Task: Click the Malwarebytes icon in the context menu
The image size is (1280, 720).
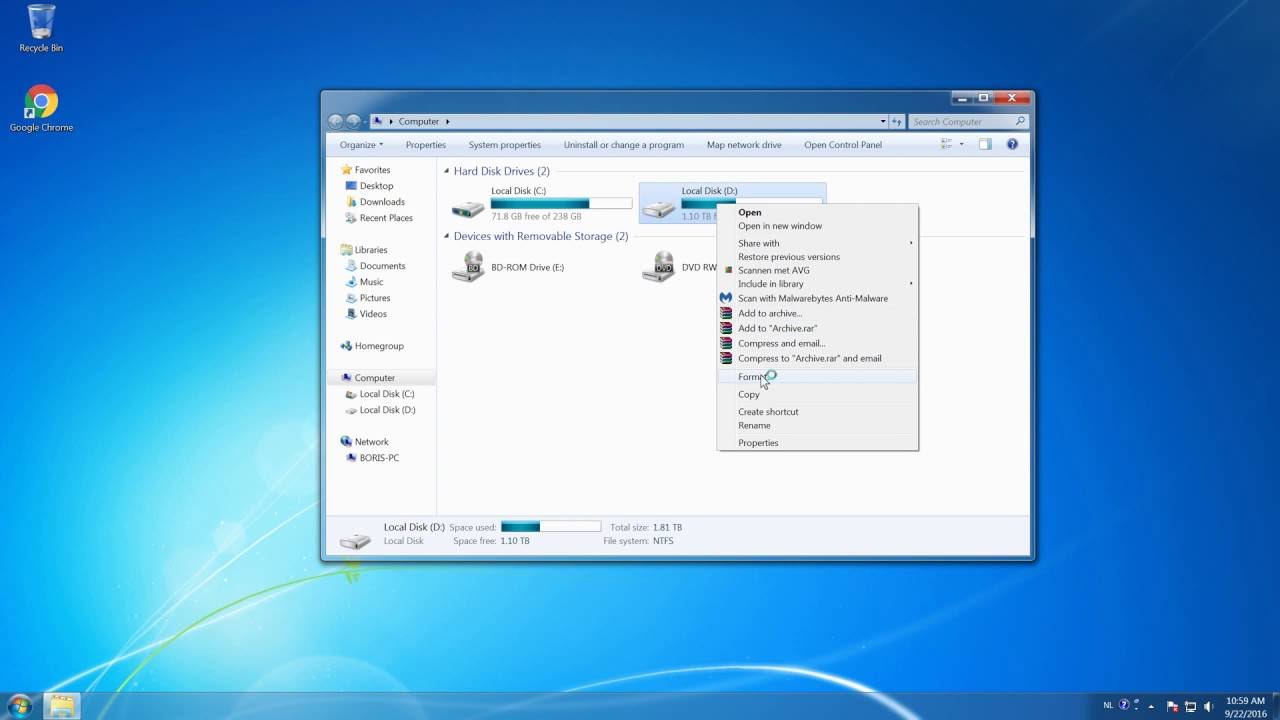Action: tap(726, 298)
